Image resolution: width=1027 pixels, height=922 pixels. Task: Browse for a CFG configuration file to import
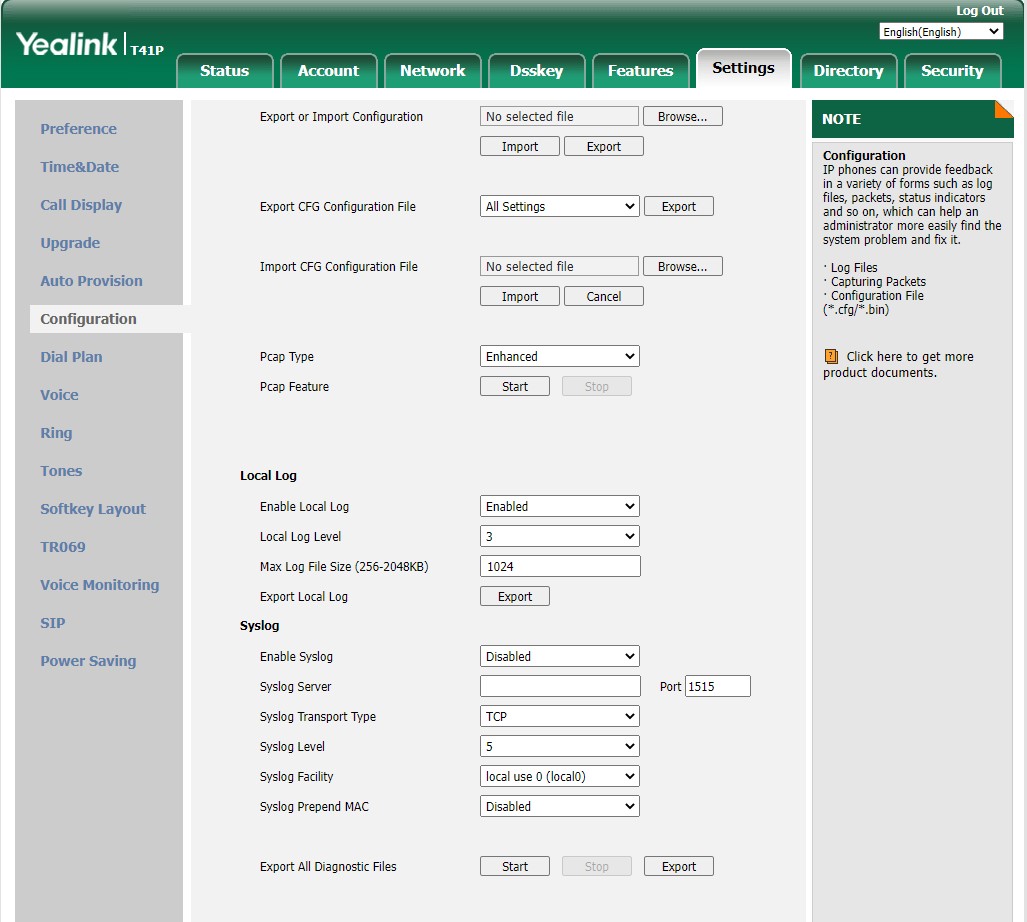(682, 267)
